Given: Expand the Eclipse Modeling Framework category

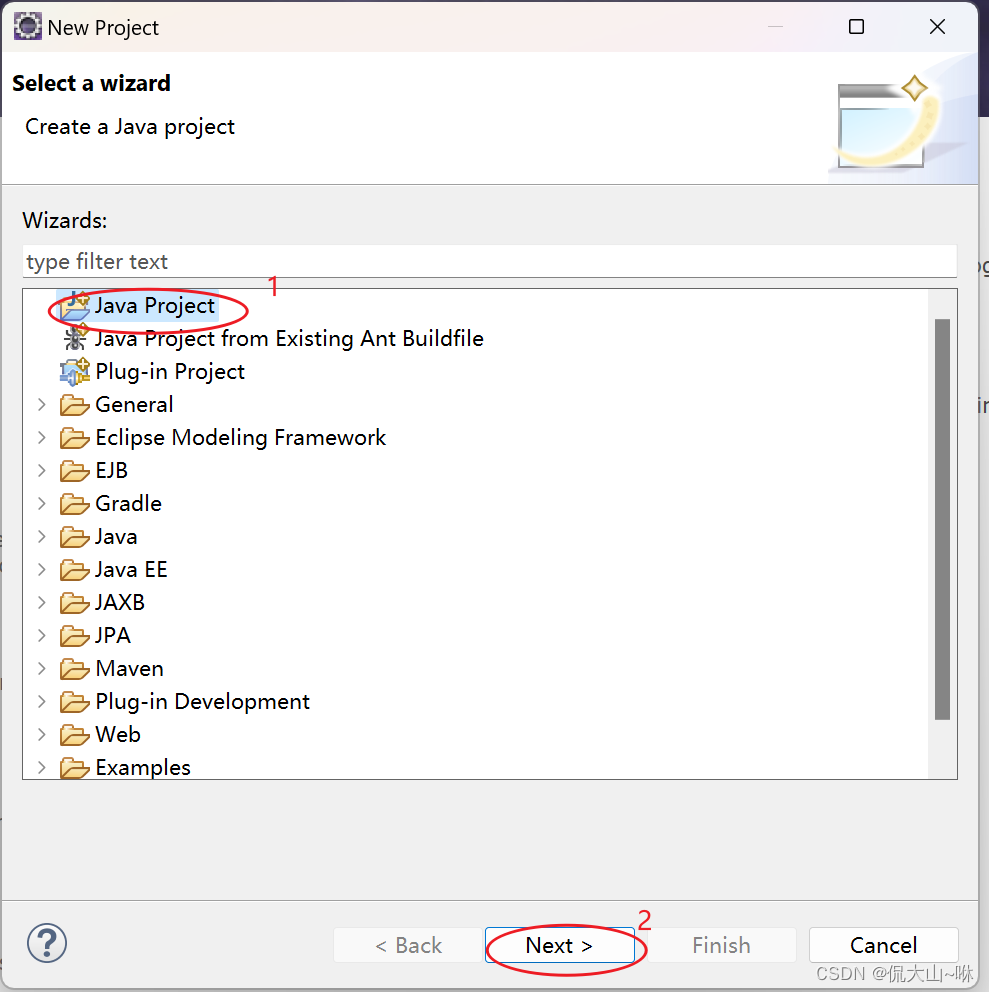Looking at the screenshot, I should point(42,437).
